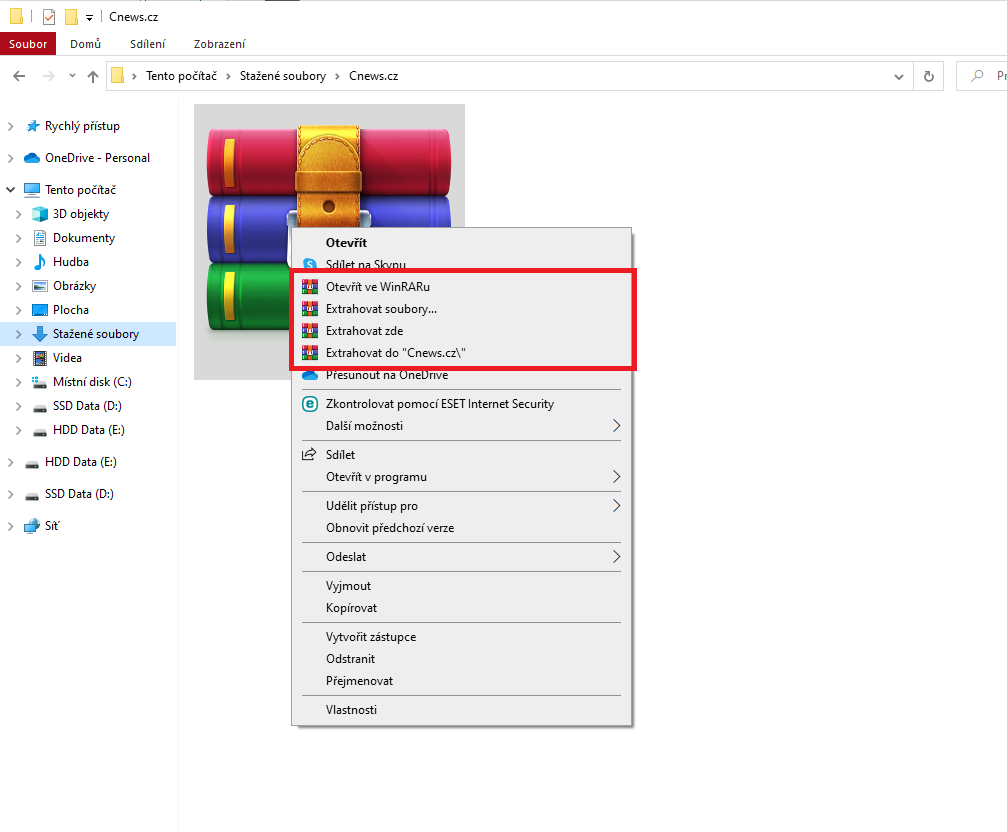1007x832 pixels.
Task: Click the folder icon in the address bar
Action: (x=118, y=76)
